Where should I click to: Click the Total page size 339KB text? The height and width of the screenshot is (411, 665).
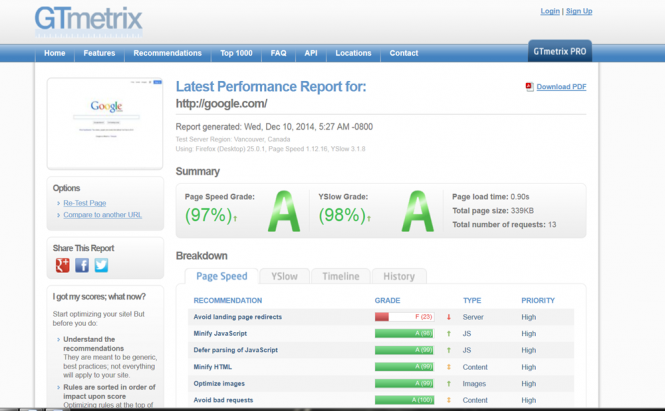(x=493, y=211)
